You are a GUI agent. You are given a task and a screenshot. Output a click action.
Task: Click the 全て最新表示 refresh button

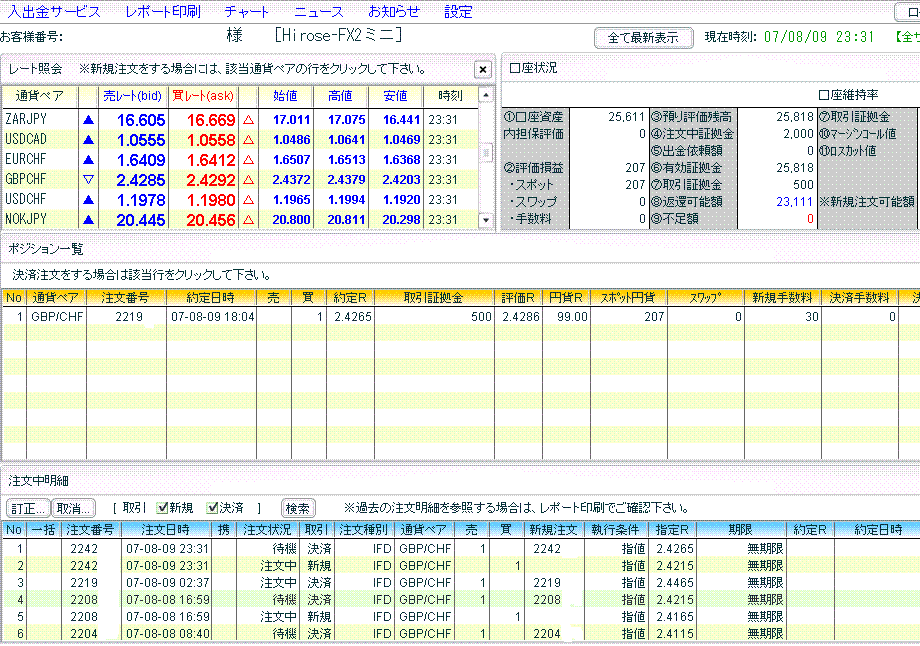tap(643, 38)
